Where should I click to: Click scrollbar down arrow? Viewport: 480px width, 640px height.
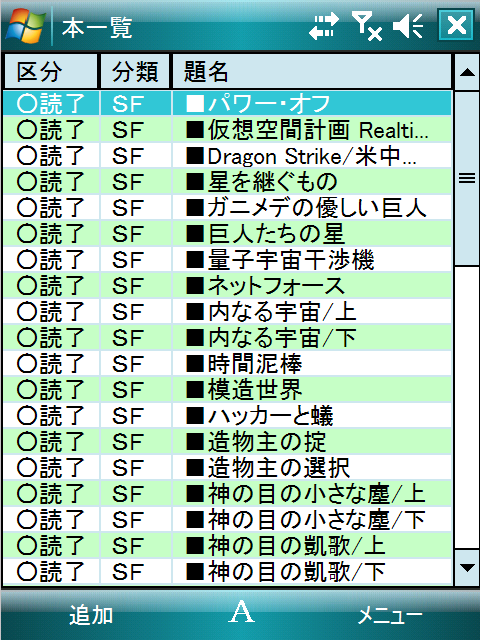tap(467, 568)
